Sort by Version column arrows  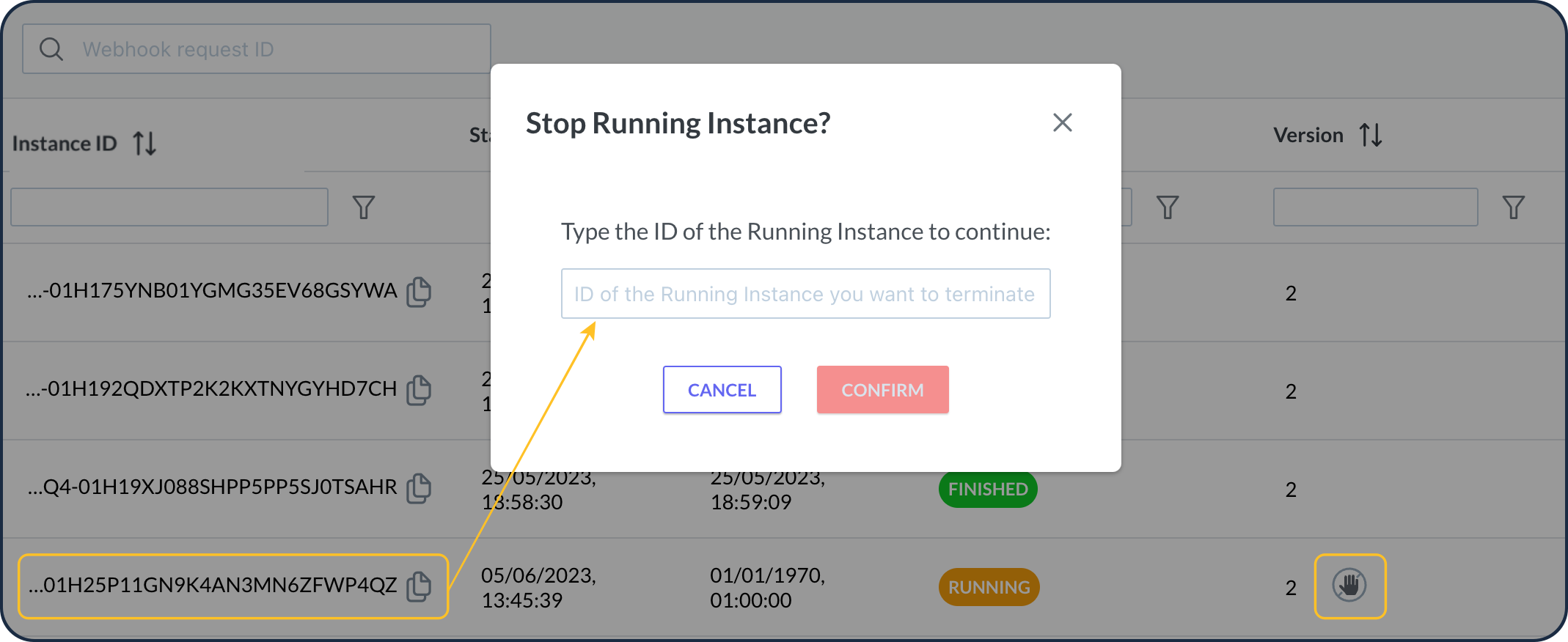tap(1370, 135)
